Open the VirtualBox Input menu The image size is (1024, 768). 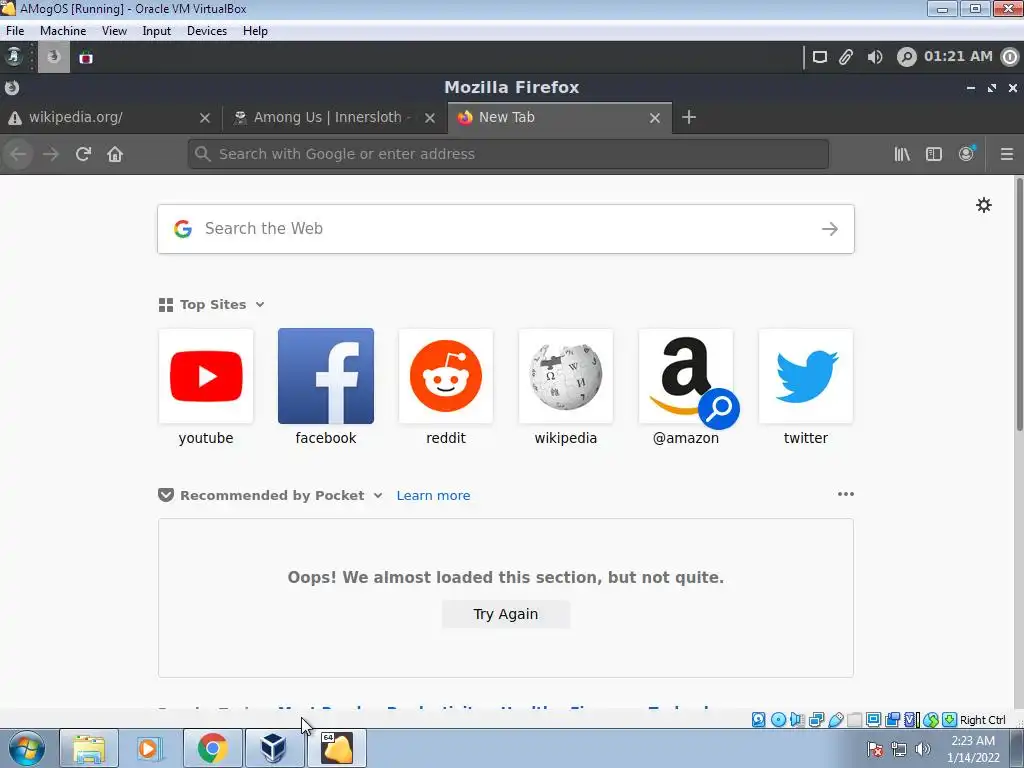[x=157, y=31]
